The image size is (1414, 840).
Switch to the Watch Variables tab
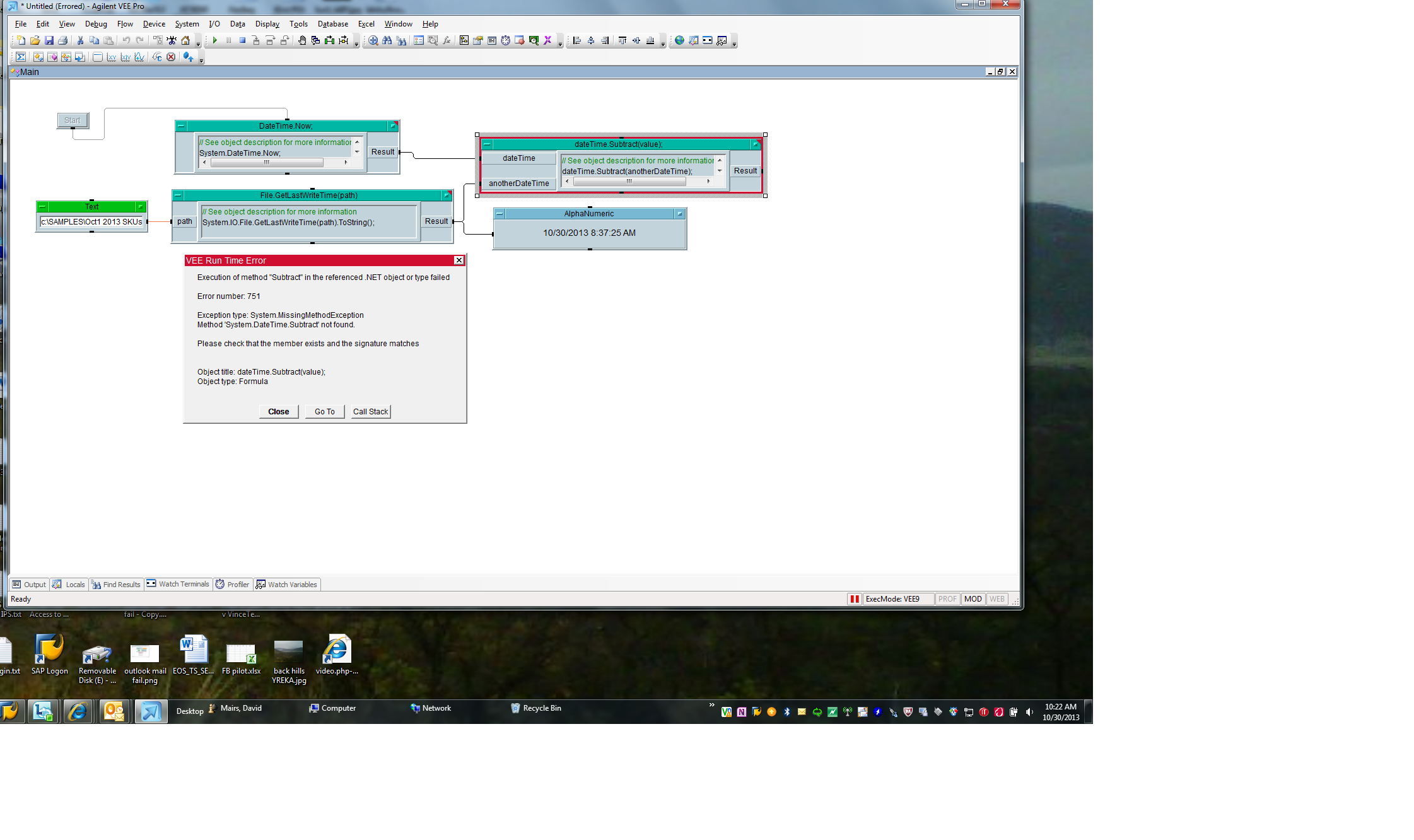pyautogui.click(x=287, y=585)
